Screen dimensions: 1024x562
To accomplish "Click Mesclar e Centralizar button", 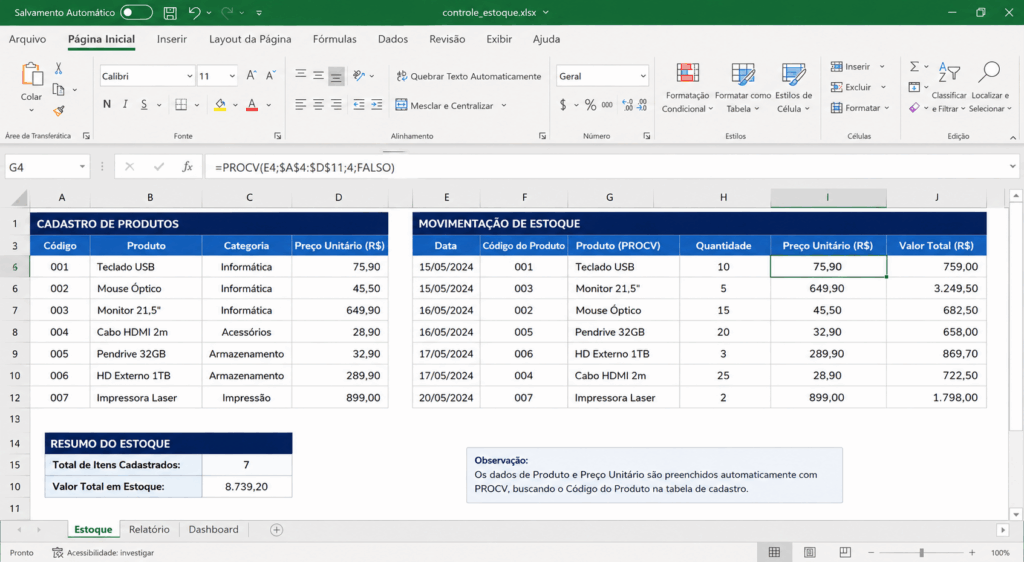I will click(x=444, y=105).
